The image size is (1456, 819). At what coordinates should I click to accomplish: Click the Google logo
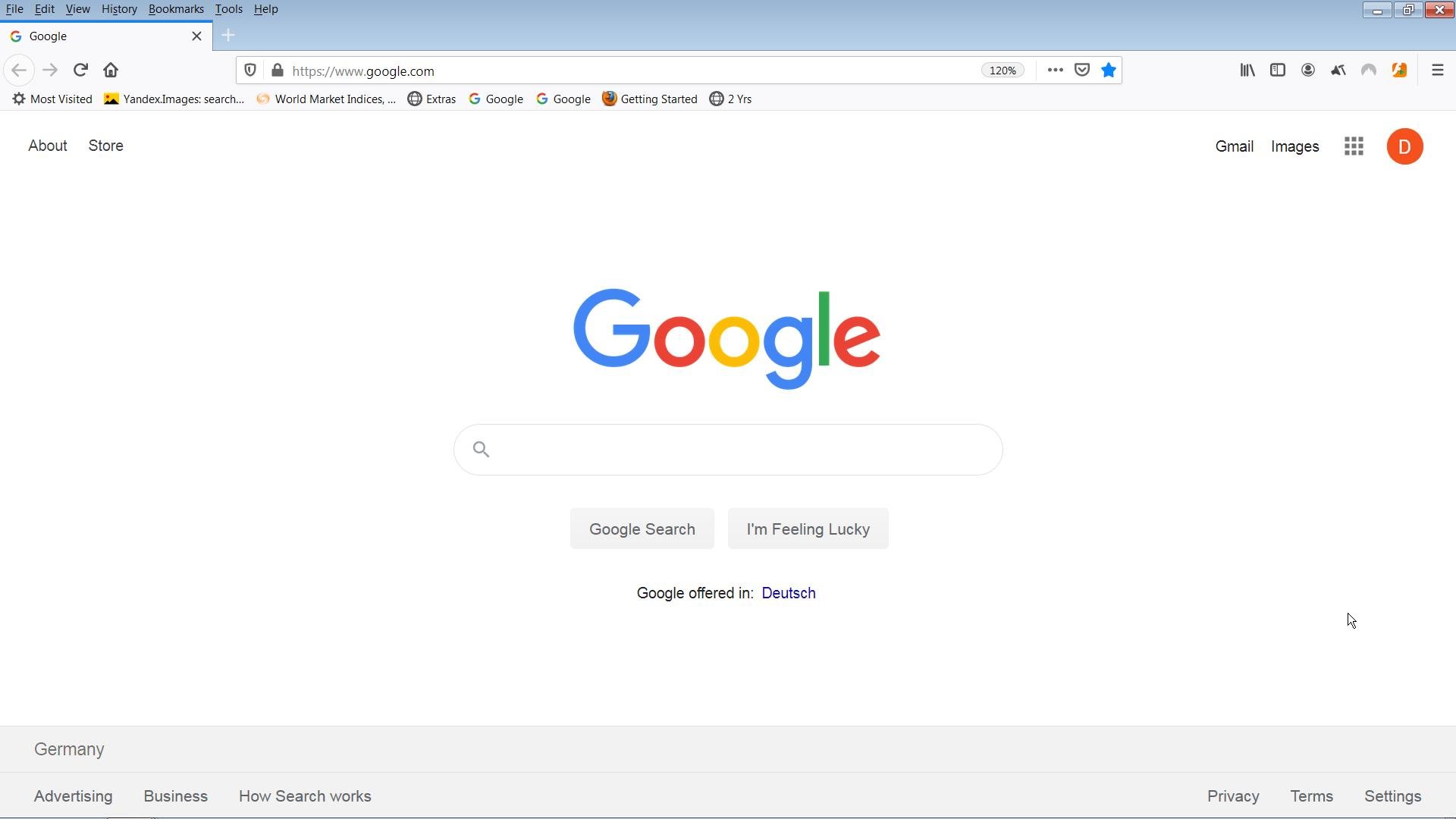(726, 338)
